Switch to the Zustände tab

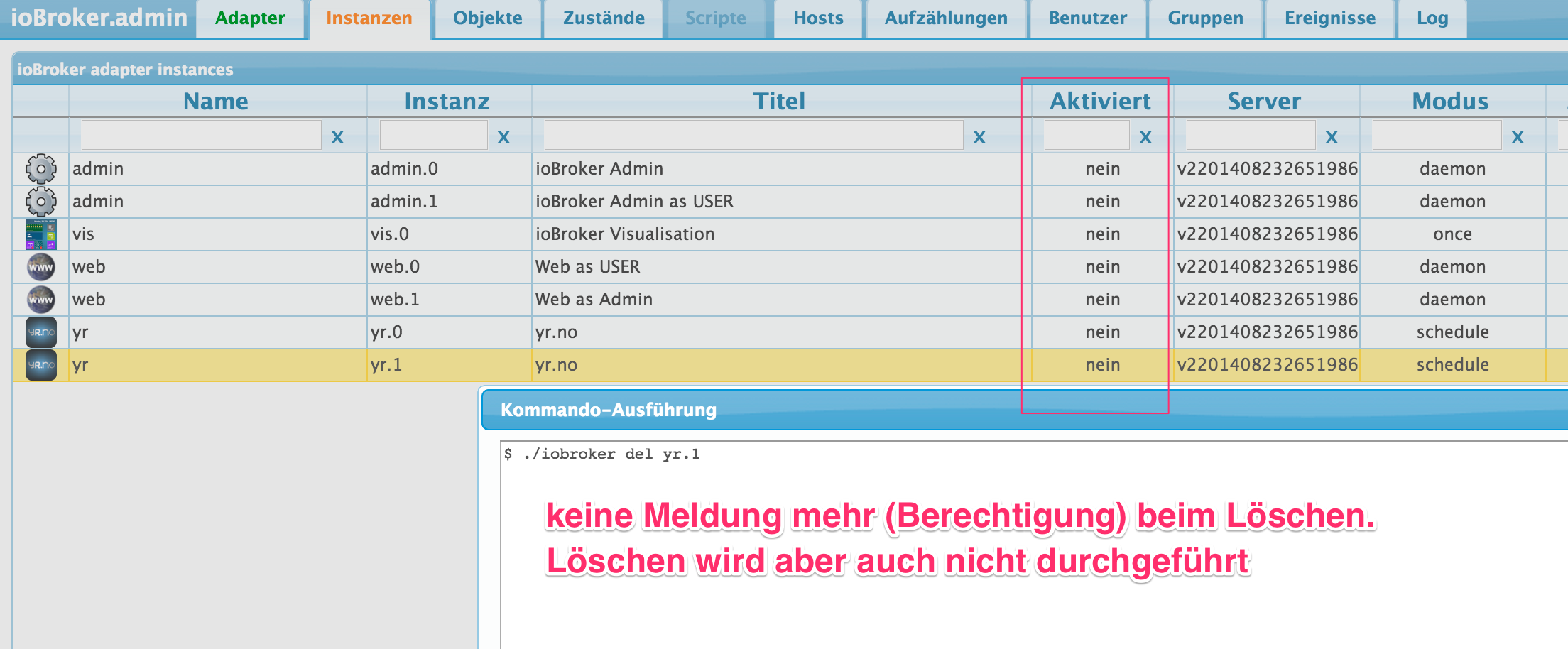604,18
